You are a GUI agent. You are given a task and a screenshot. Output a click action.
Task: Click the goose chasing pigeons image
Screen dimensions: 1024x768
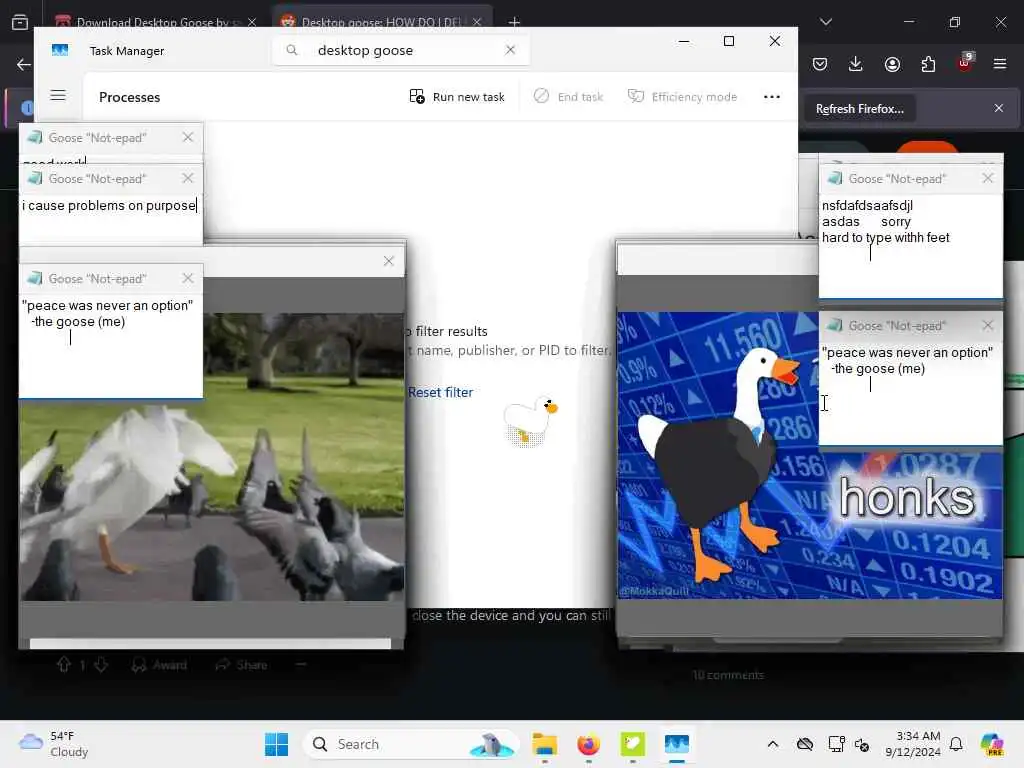(x=212, y=457)
